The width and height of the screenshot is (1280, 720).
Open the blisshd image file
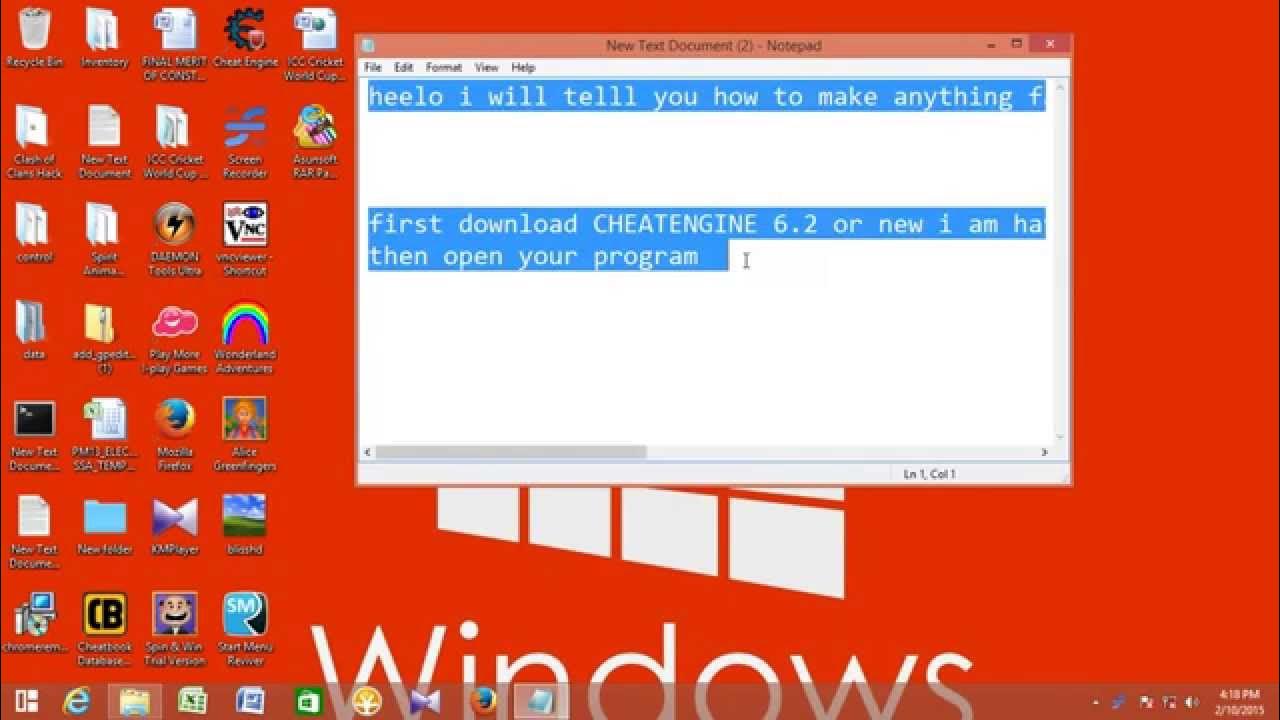(x=245, y=526)
